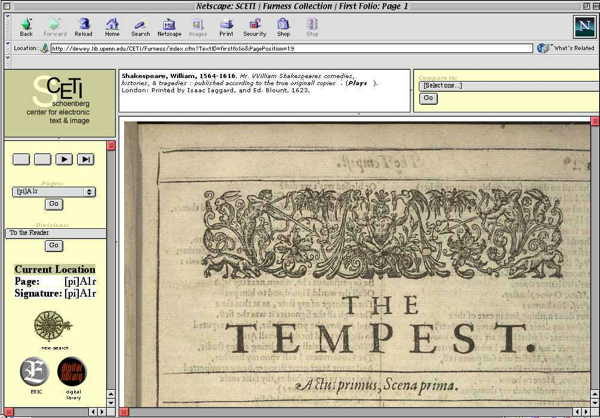Jump to last page with skip-end button
This screenshot has height=418, width=600.
(x=85, y=159)
